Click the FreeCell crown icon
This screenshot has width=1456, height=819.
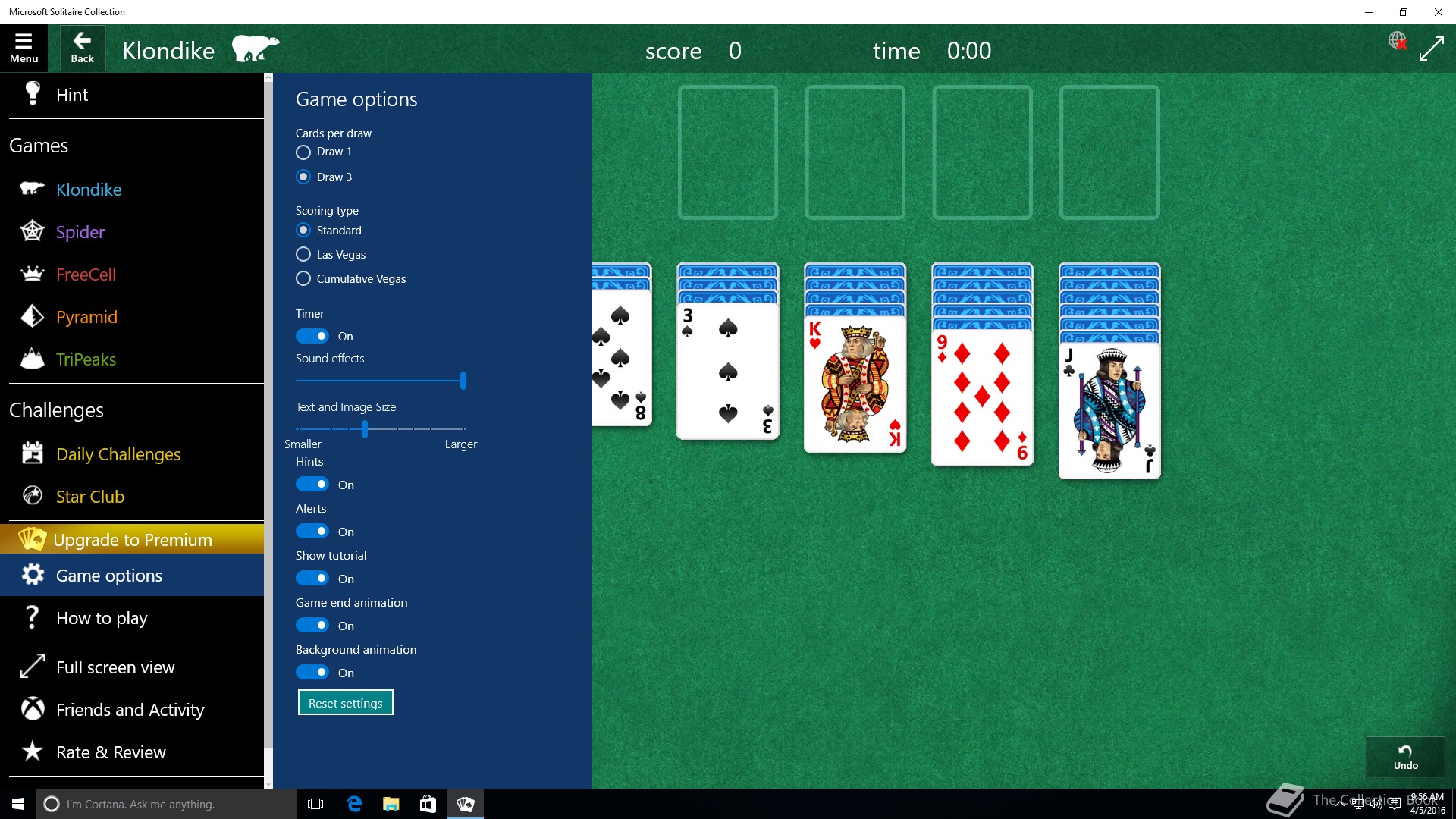[x=32, y=274]
